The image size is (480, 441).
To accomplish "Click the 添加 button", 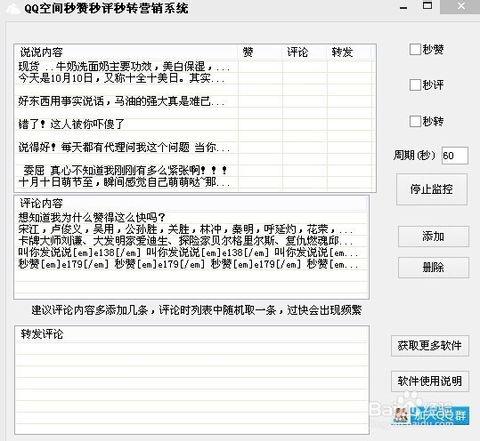I will click(x=433, y=236).
